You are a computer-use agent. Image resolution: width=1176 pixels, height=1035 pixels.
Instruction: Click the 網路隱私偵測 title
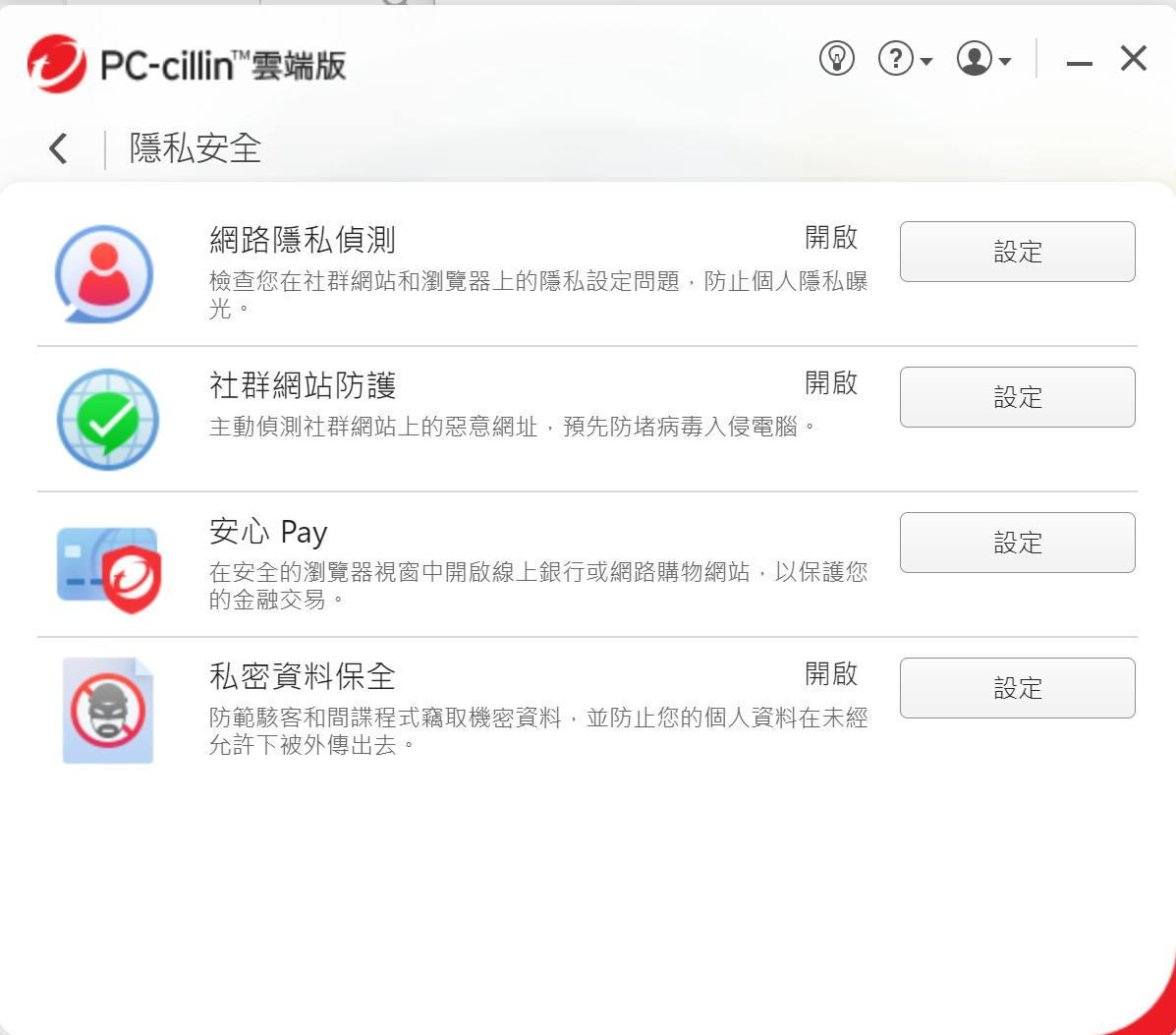click(303, 240)
